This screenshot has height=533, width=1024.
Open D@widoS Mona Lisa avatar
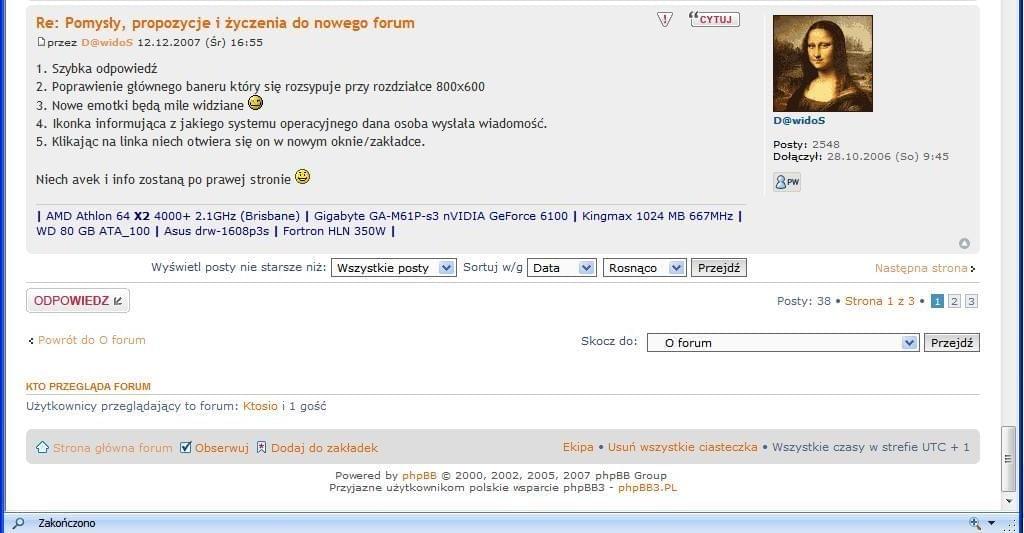[823, 63]
